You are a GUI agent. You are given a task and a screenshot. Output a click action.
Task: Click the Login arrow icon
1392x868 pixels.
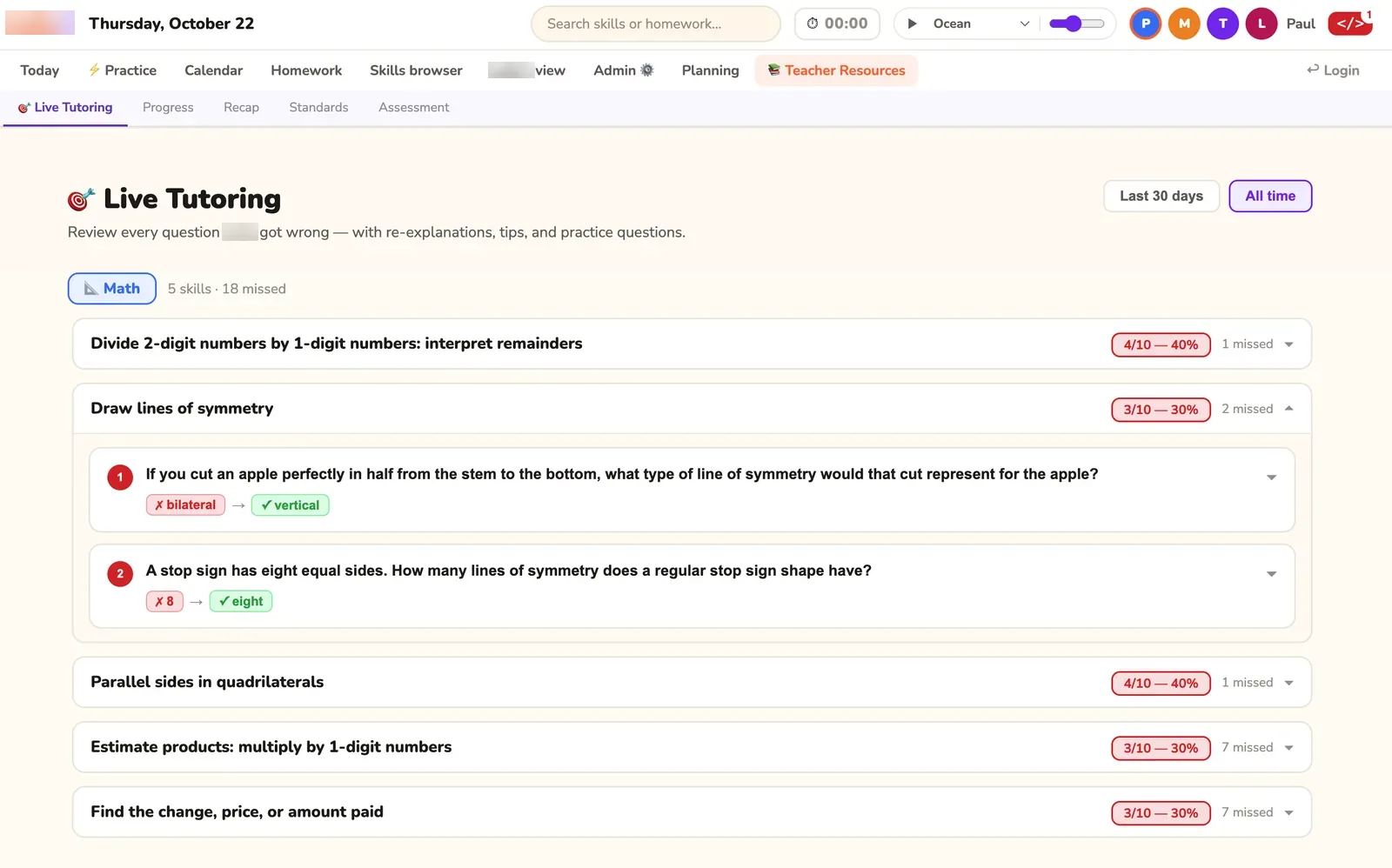[1313, 70]
